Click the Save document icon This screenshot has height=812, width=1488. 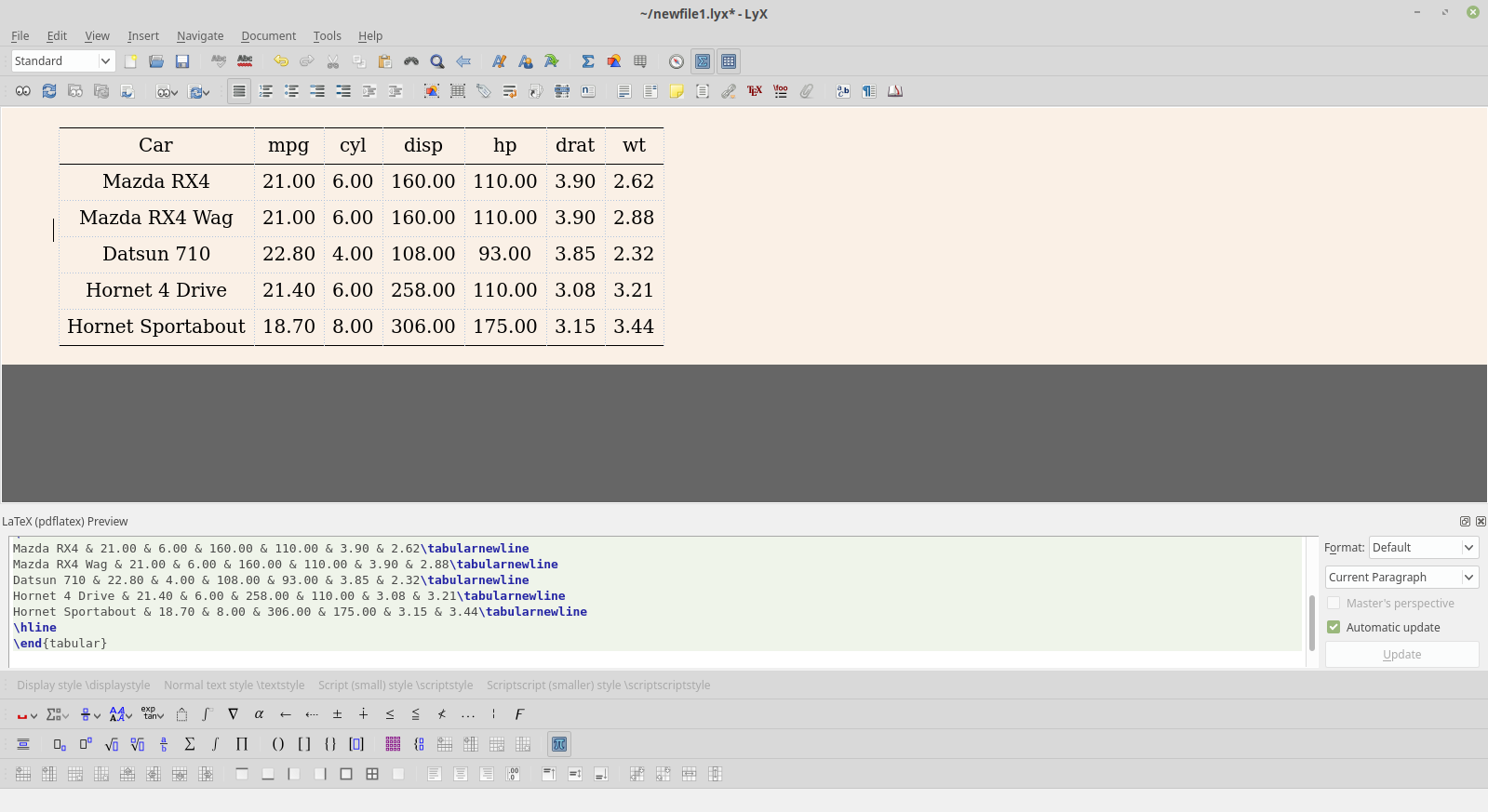click(182, 61)
